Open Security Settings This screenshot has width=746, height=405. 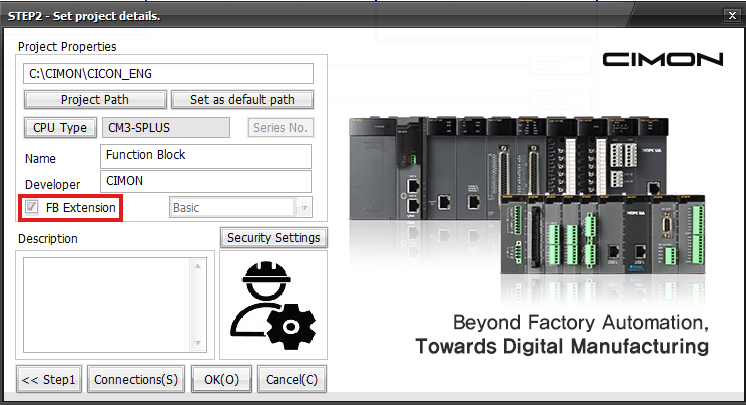[273, 237]
